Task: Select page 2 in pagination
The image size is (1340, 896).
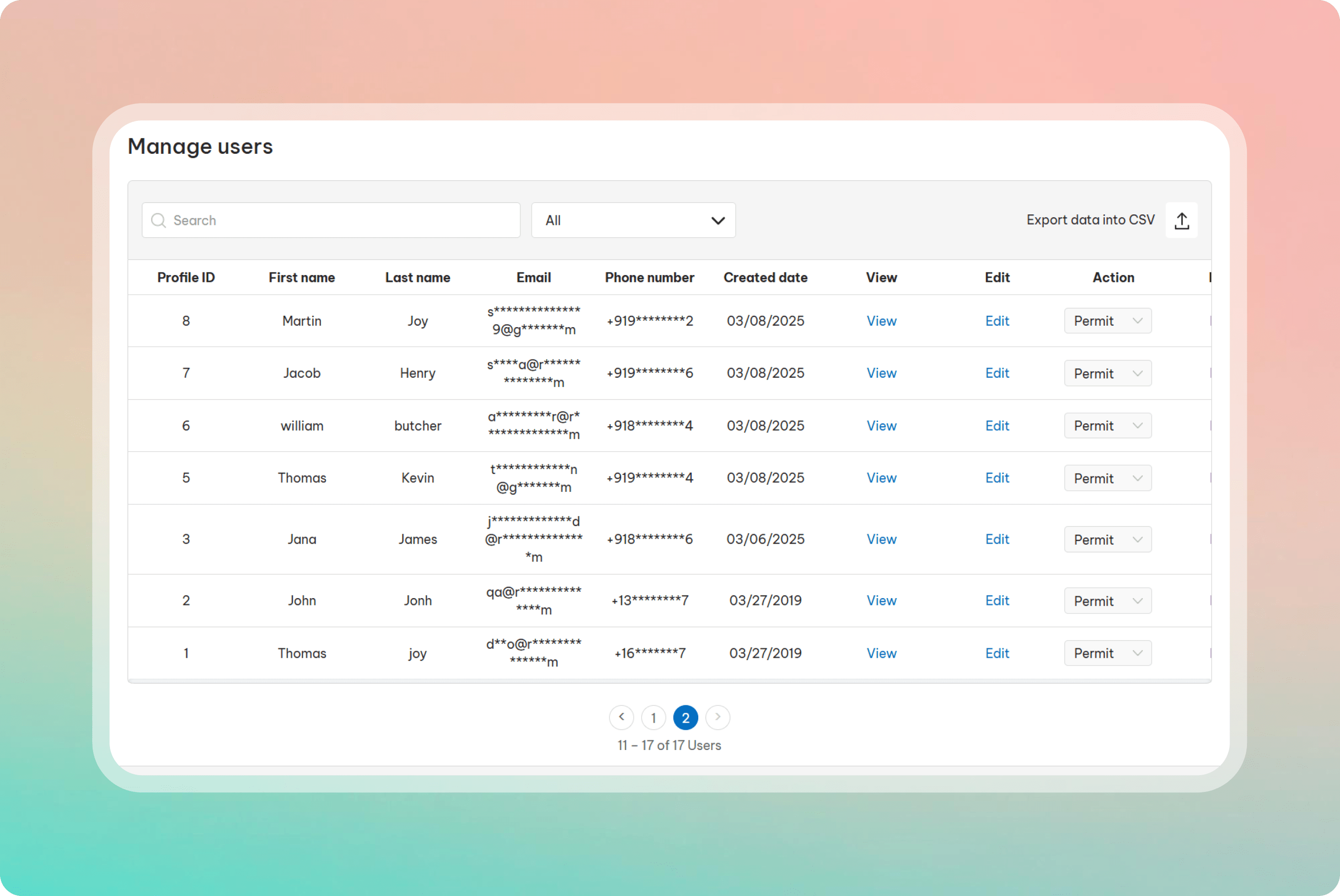Action: coord(686,717)
